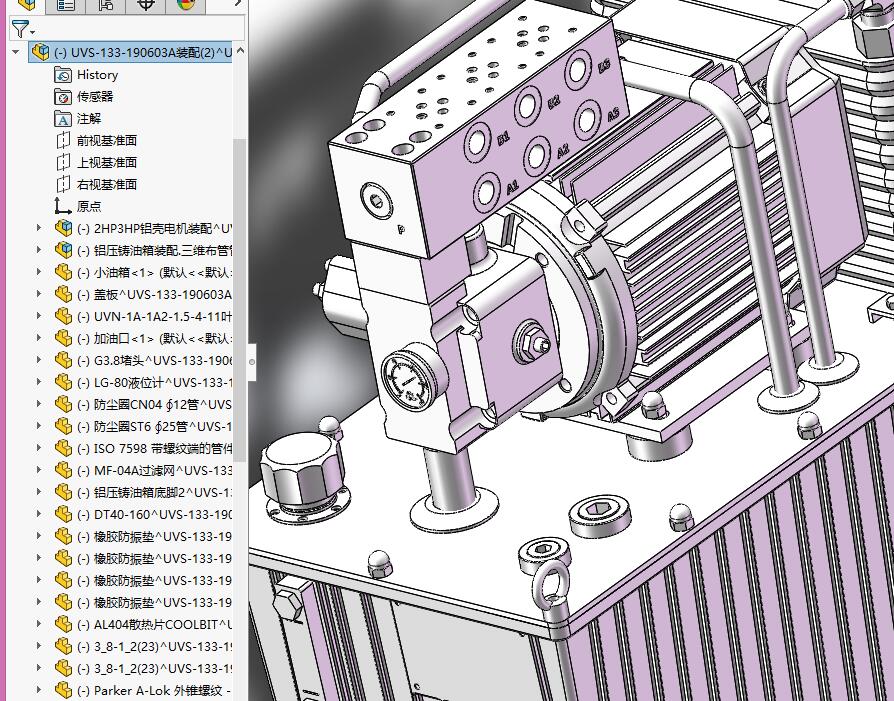Click the part icon beside 防尘圈CN04 φ12管
Screen dimensions: 894x701
coord(63,404)
